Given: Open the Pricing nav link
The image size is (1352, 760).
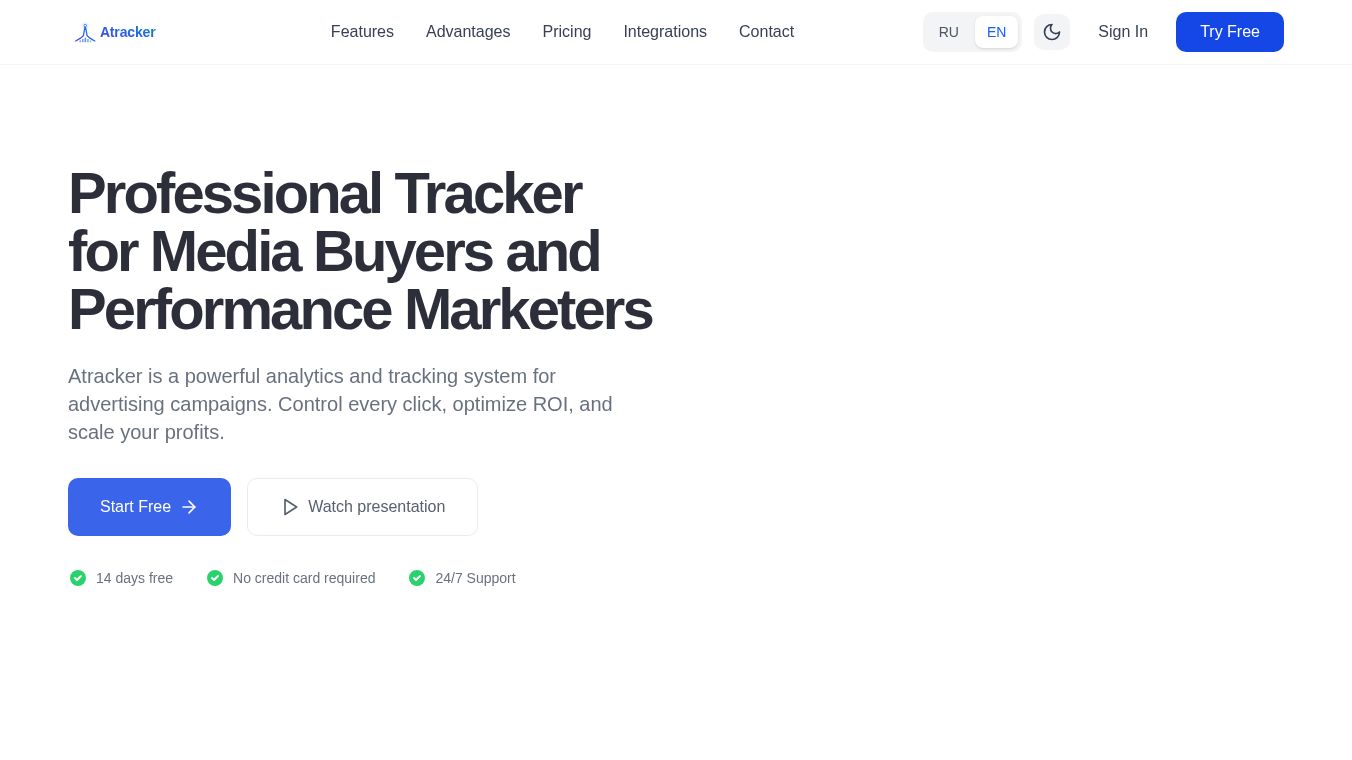Looking at the screenshot, I should [567, 32].
